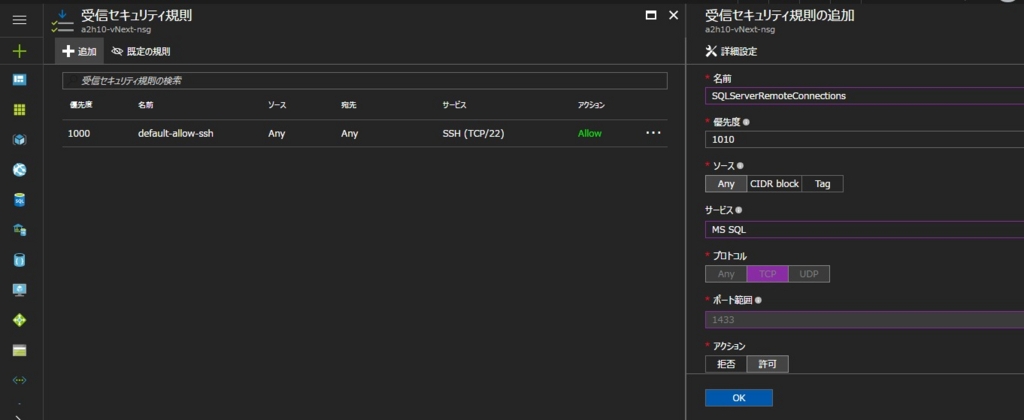
Task: Open Storage accounts icon in sidebar
Action: point(20,351)
